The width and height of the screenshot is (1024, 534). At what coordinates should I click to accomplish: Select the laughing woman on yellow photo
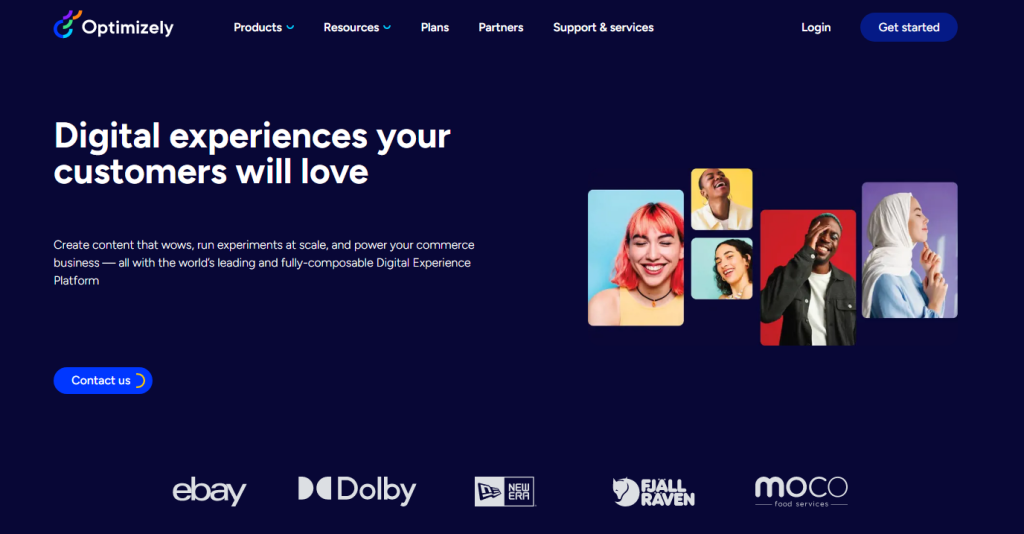(x=722, y=199)
